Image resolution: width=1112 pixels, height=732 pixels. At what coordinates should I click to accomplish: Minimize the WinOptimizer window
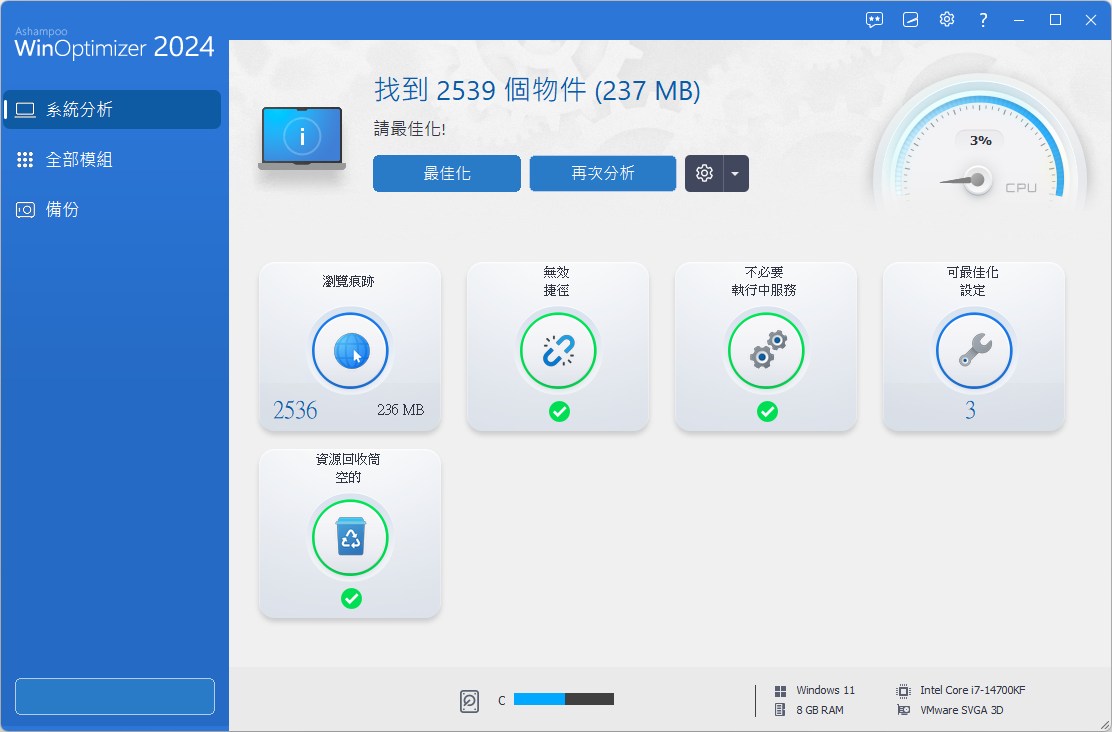(x=1019, y=20)
